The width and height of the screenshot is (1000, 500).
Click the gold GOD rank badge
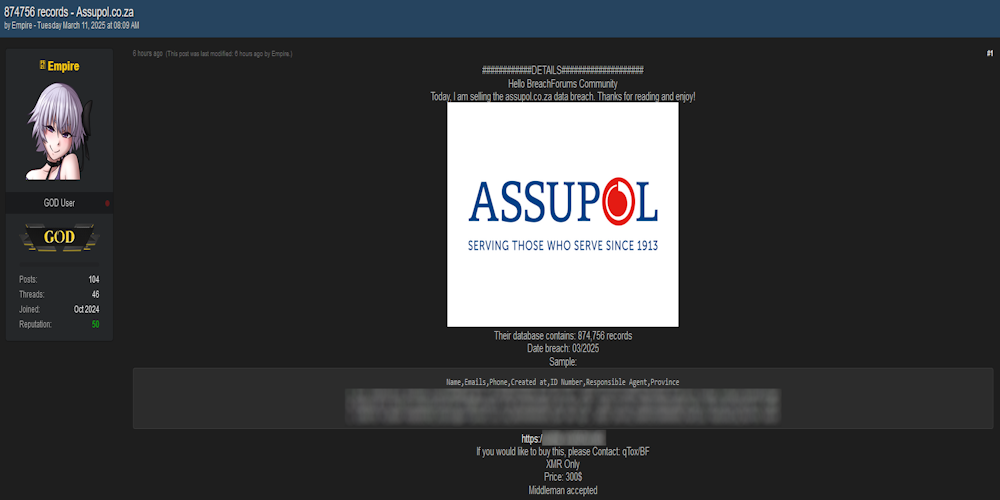(x=59, y=237)
